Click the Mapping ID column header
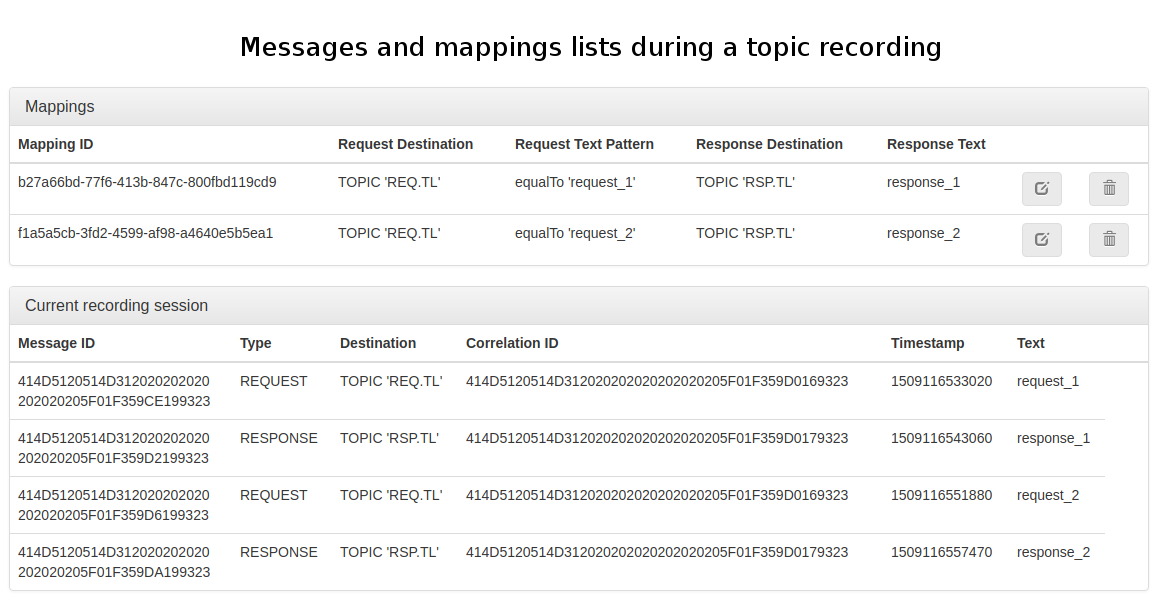The image size is (1165, 600). 56,145
